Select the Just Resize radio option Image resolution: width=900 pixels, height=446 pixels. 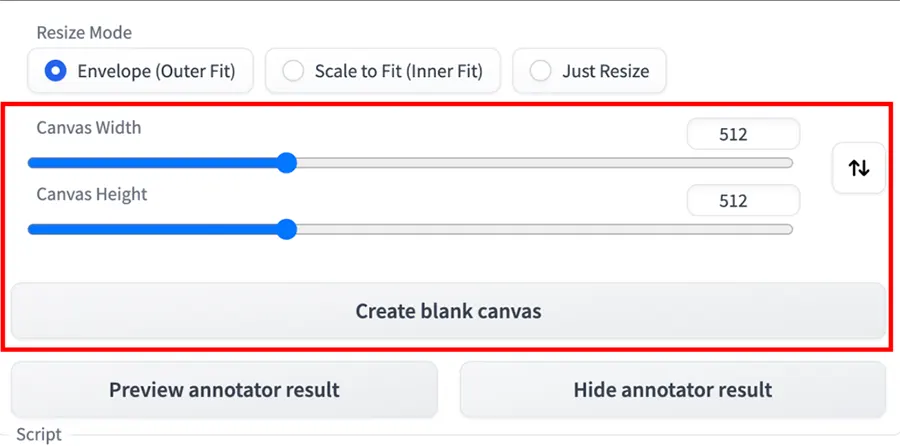pos(589,71)
